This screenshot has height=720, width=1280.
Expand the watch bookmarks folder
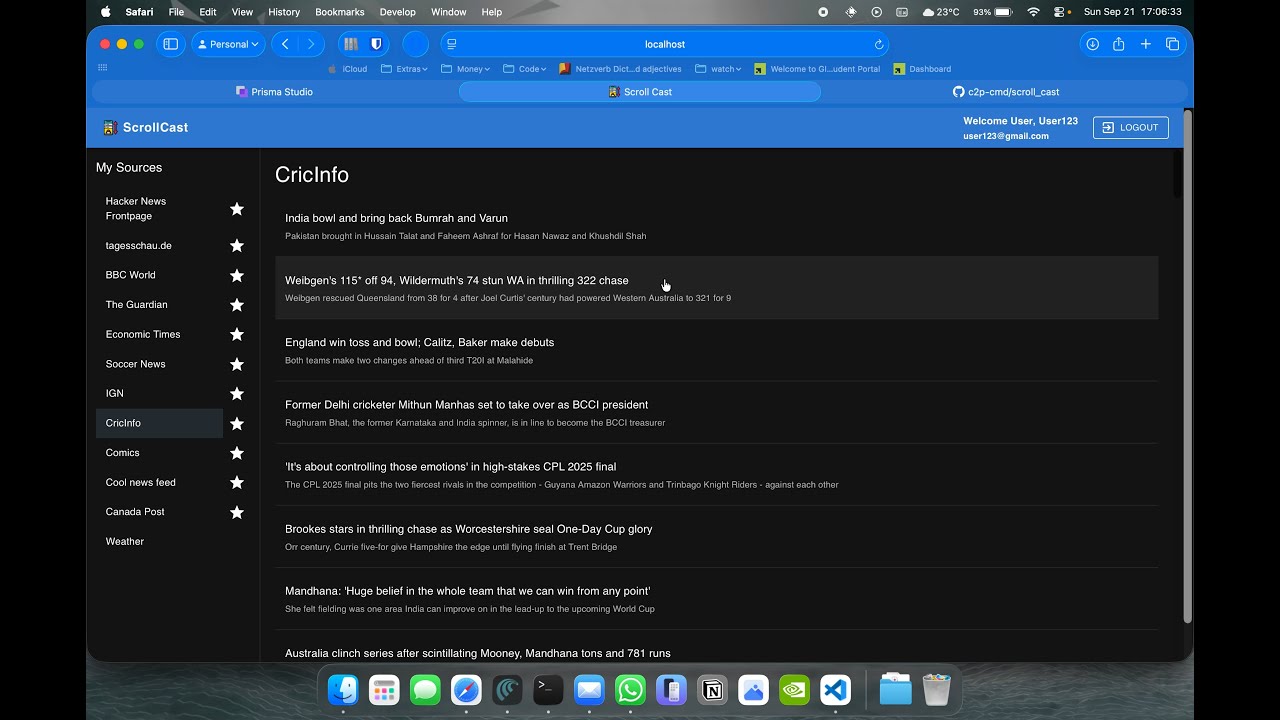(x=720, y=68)
